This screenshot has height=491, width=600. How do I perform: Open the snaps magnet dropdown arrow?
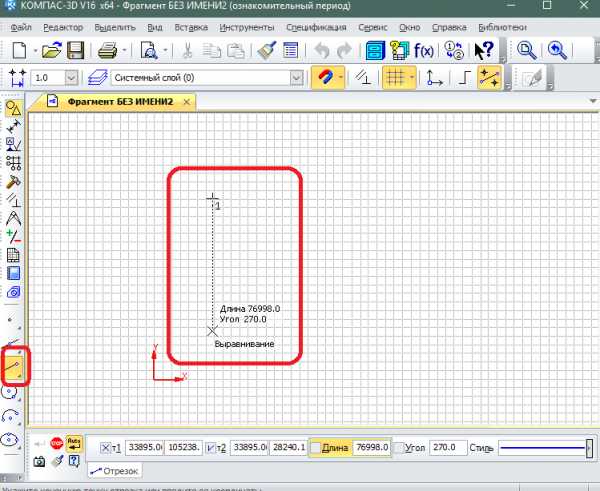tap(341, 78)
